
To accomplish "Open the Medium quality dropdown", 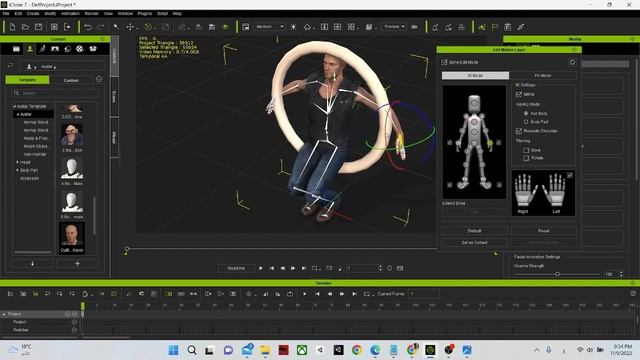I will (269, 27).
